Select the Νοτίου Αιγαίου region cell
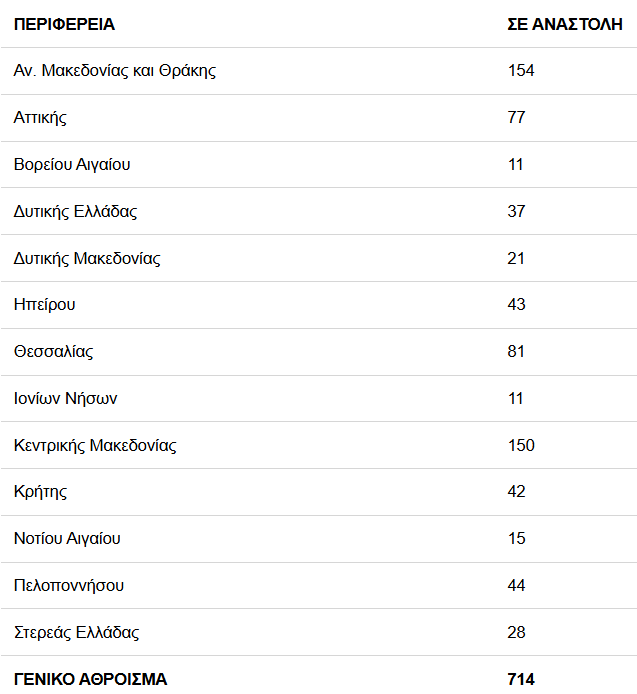 67,539
